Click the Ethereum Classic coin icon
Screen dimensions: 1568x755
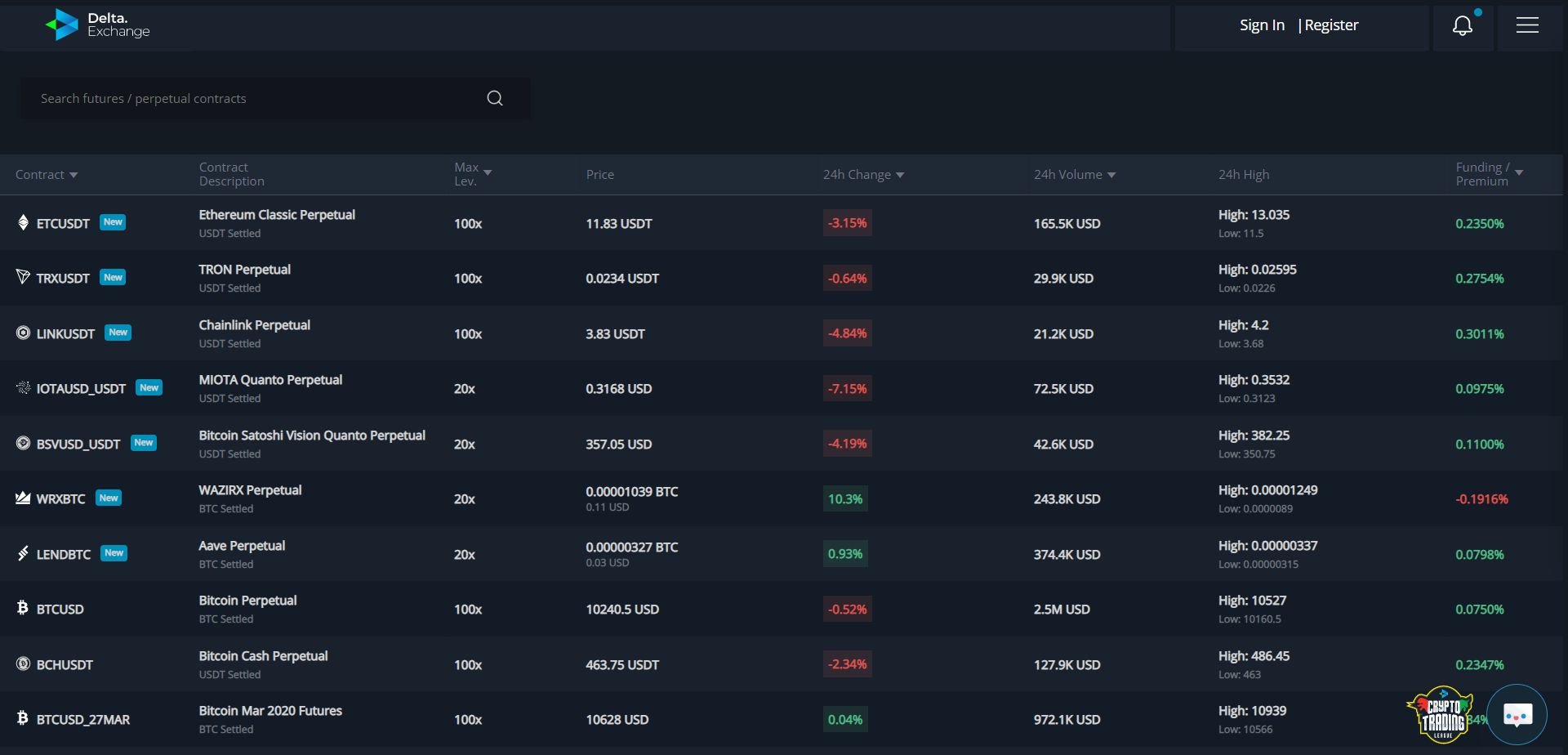click(x=23, y=222)
